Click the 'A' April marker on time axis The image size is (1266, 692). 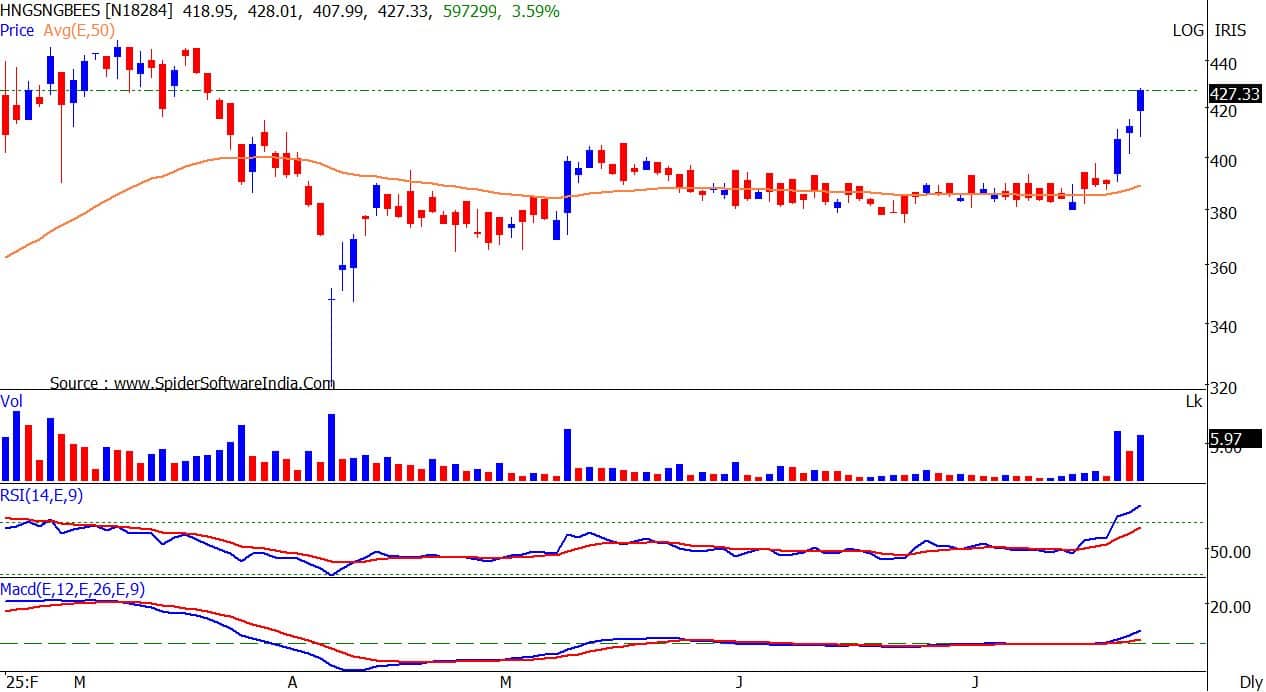[293, 682]
